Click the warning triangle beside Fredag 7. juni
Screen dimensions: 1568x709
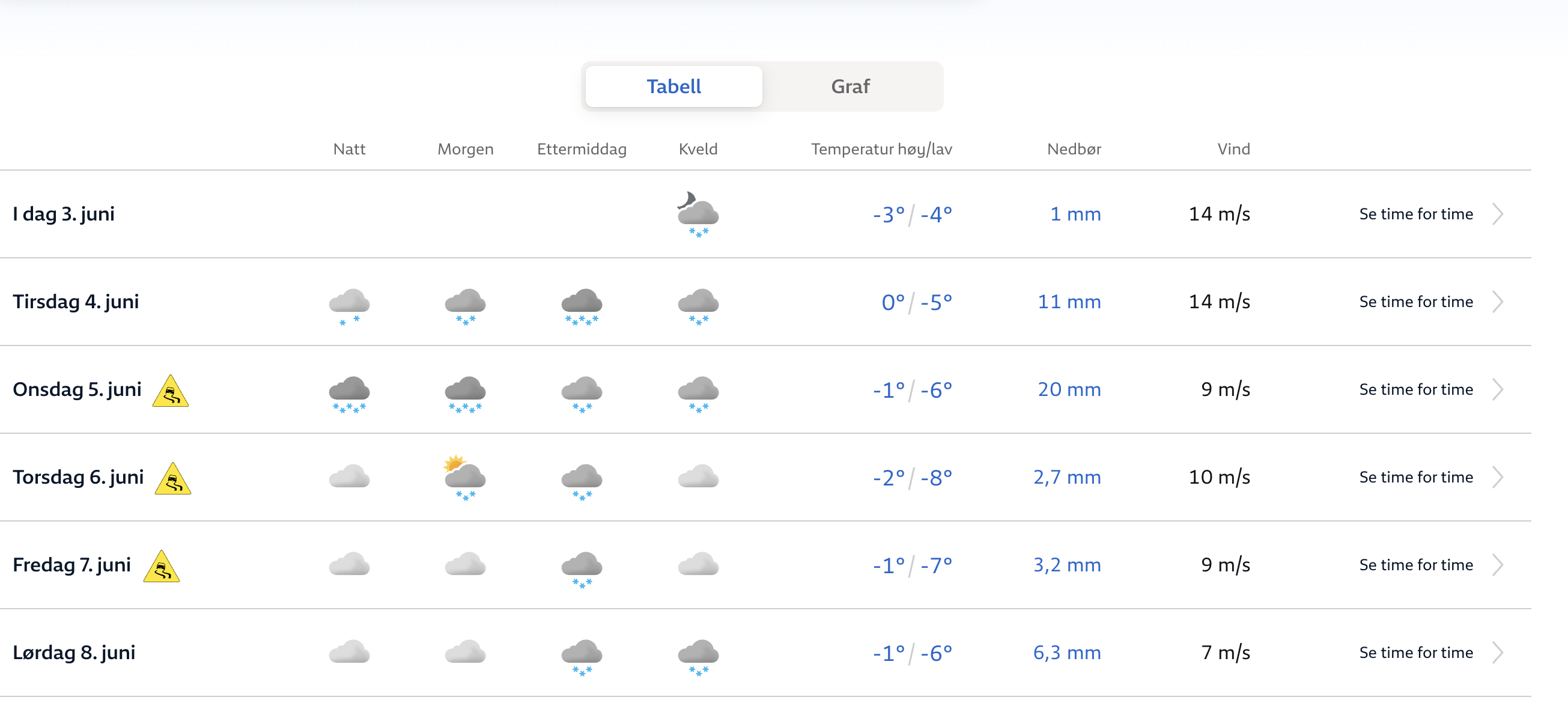pos(161,567)
